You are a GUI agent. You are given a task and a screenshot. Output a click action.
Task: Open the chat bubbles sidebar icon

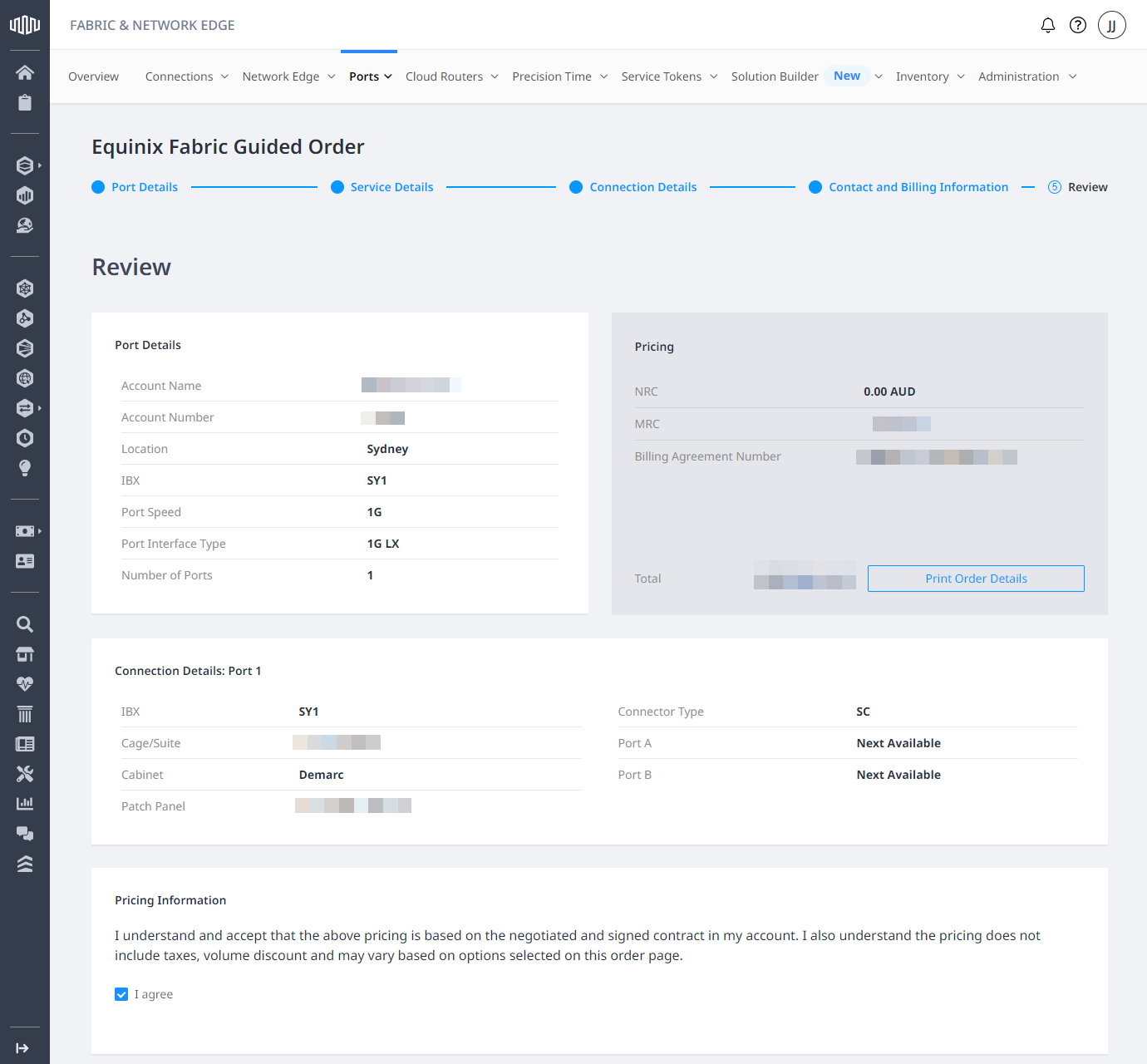(25, 834)
